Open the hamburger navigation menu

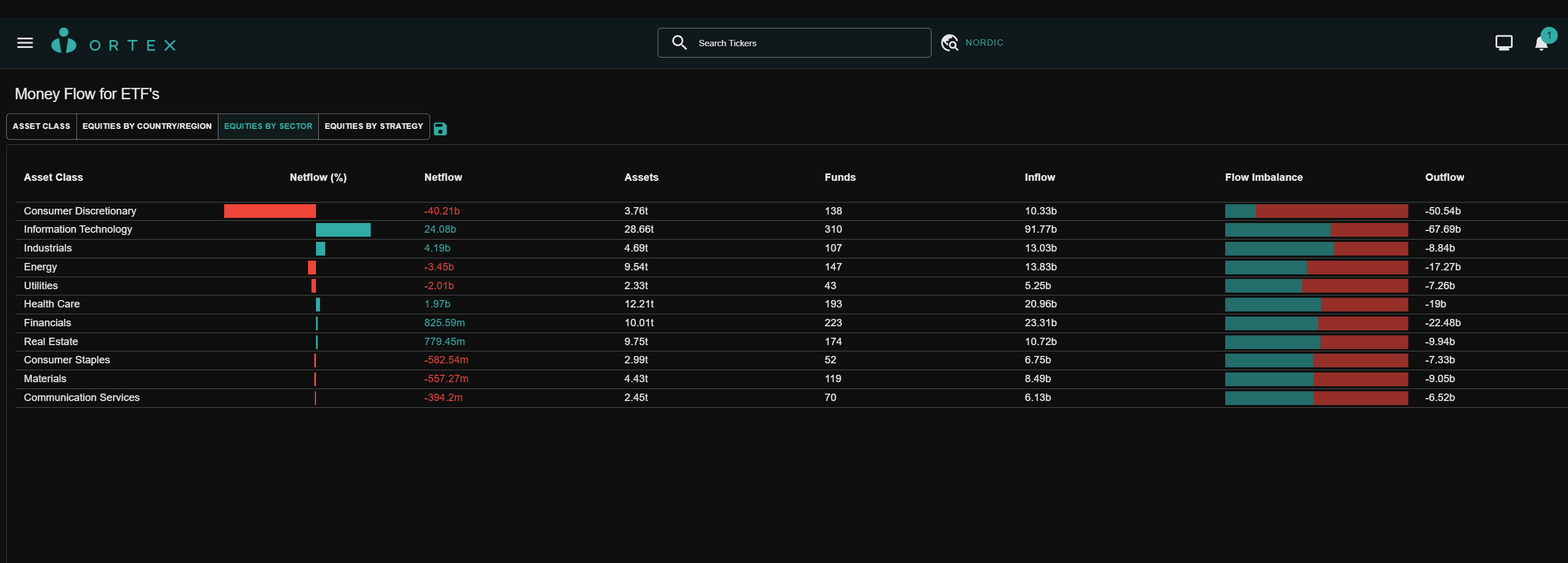[x=25, y=43]
